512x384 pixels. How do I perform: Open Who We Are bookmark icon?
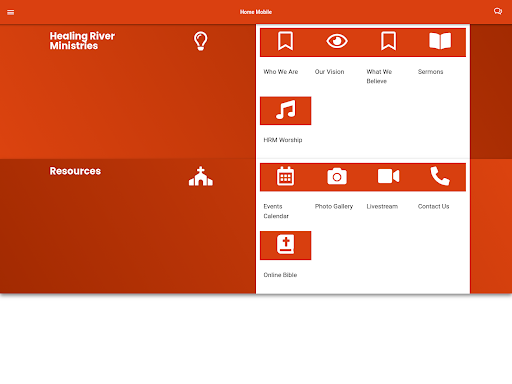286,41
